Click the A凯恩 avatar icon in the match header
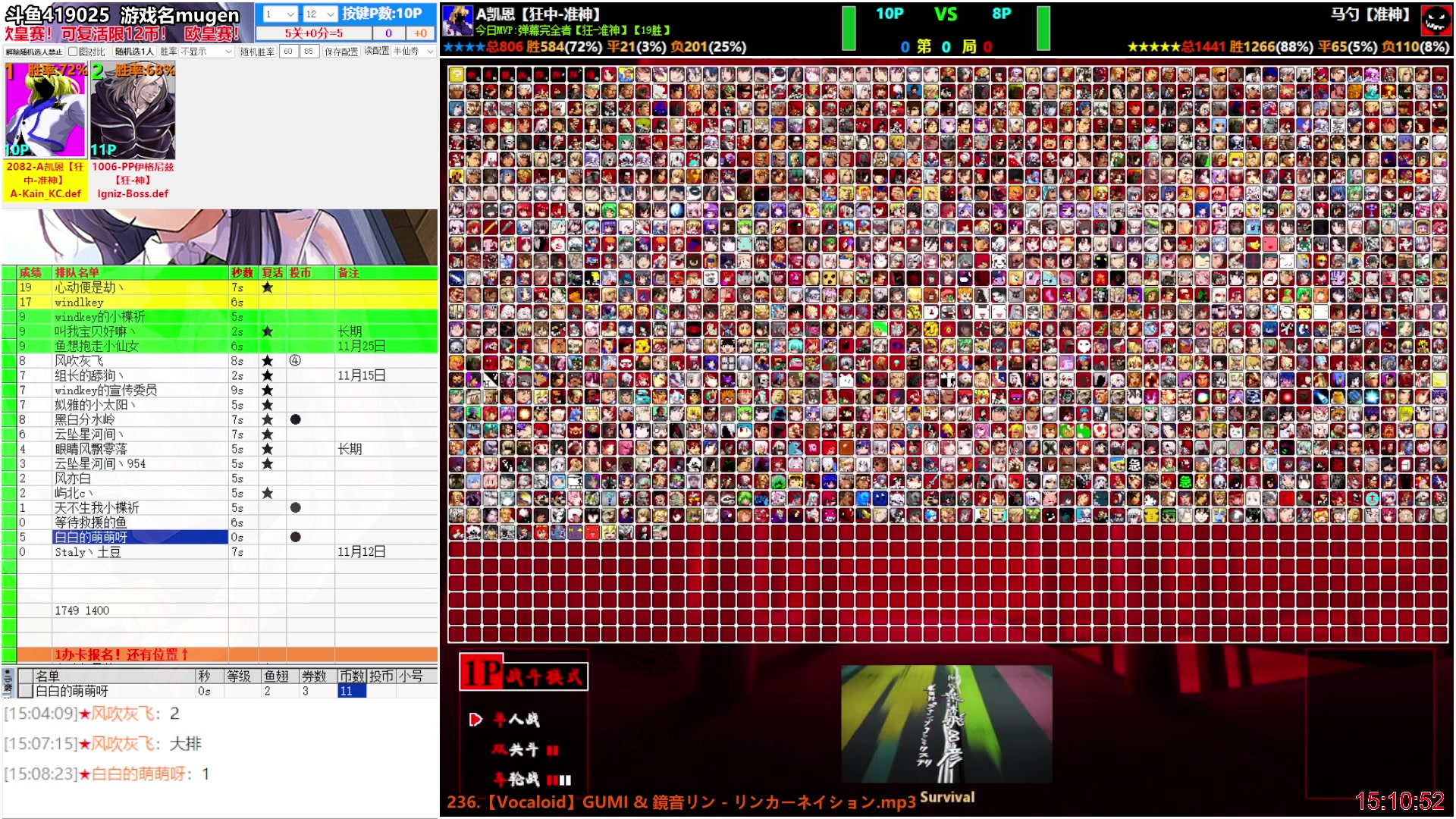Screen dimensions: 1456x819 (x=457, y=20)
